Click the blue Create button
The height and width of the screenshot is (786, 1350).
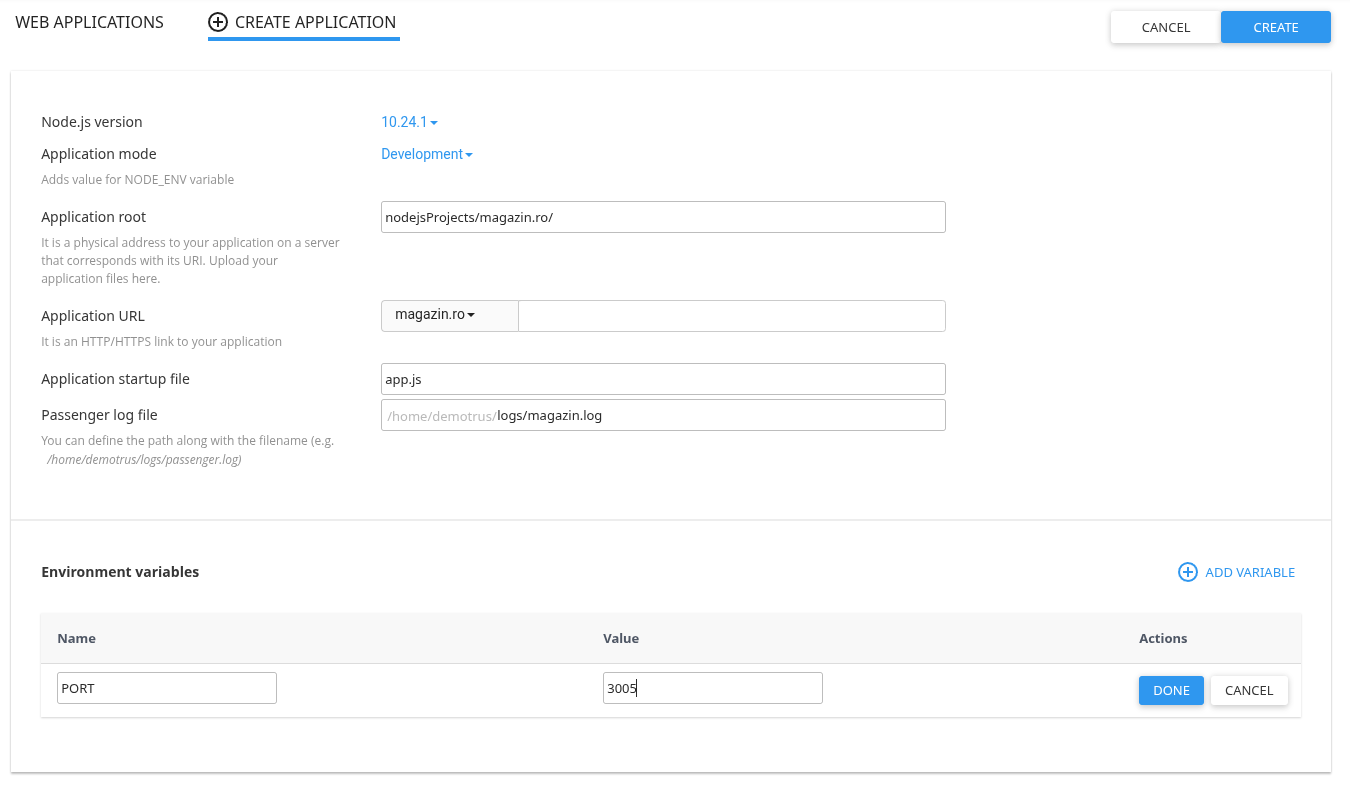coord(1276,27)
